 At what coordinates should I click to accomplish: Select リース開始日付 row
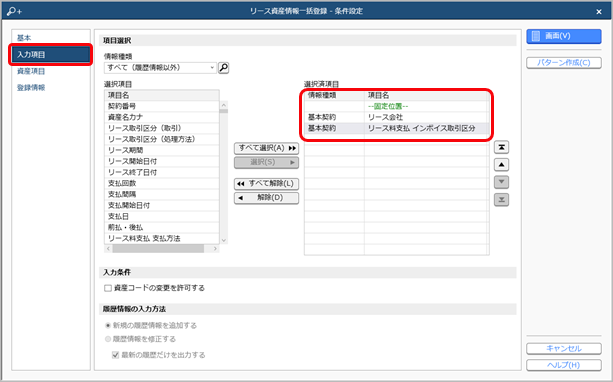pos(161,161)
